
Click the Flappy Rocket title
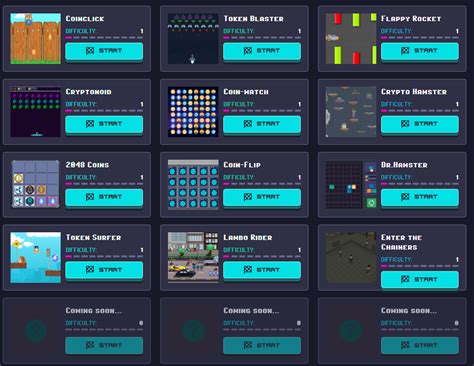pyautogui.click(x=411, y=19)
